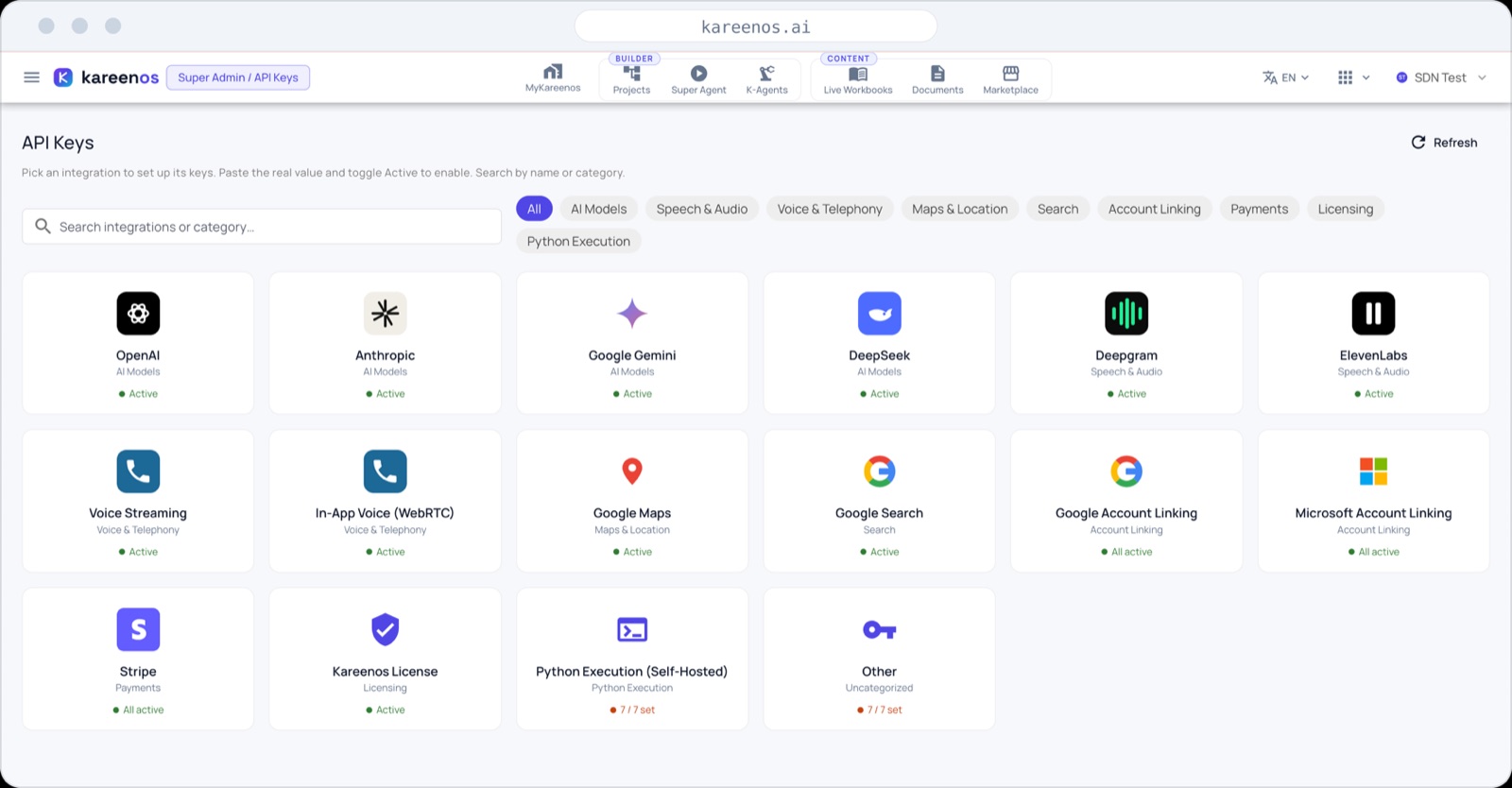Click the API Keys page heading
Screen dimensions: 1512x788
click(59, 143)
